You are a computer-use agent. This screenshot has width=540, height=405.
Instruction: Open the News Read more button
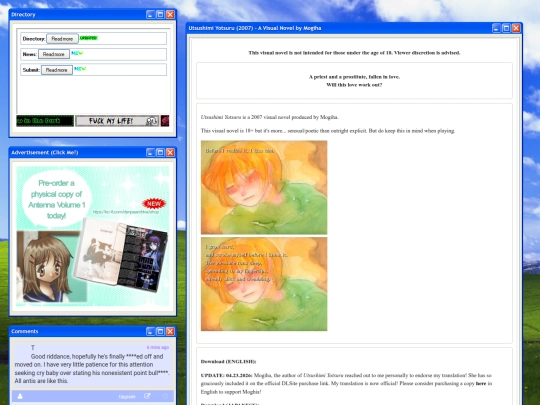tap(54, 54)
